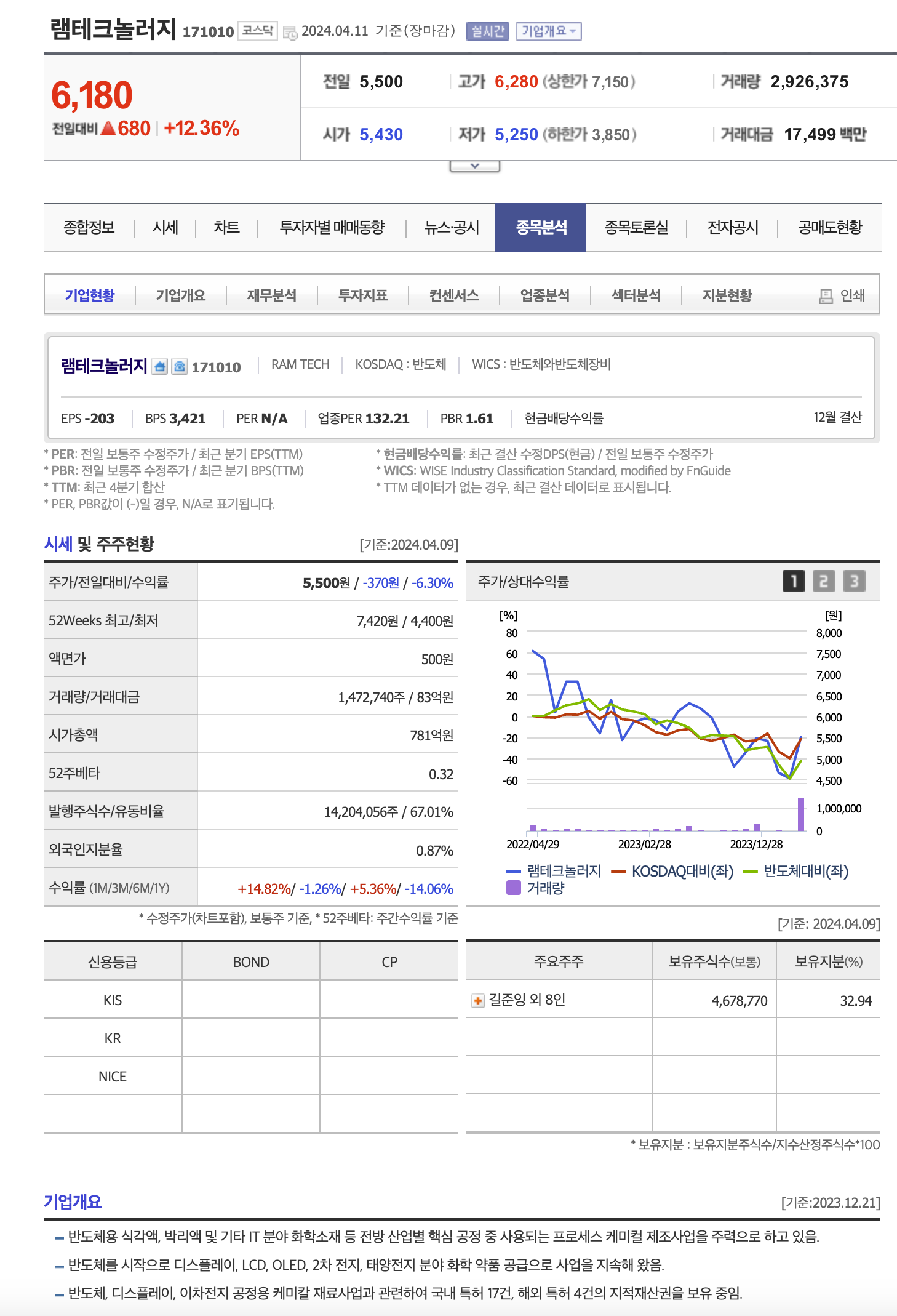The height and width of the screenshot is (1316, 897).
Task: Click the 발행주식수/유동비율 row value
Action: point(389,812)
